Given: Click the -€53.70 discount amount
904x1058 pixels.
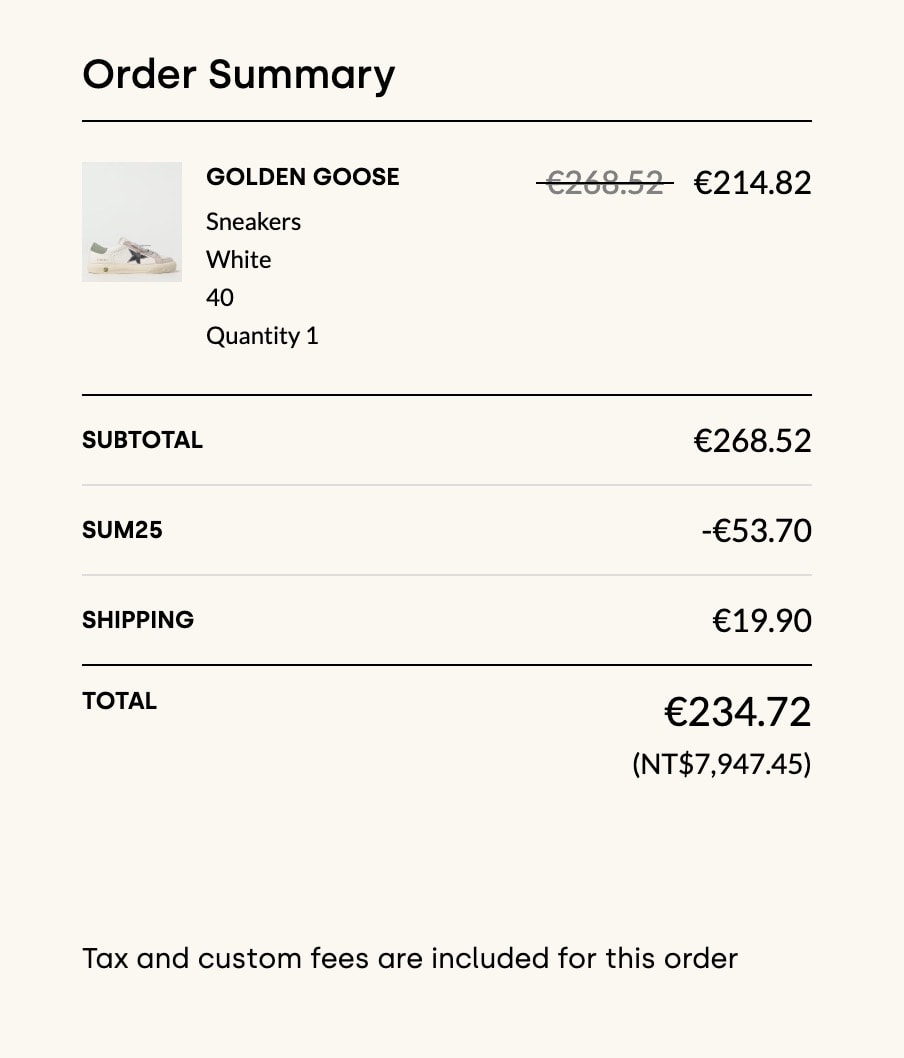Looking at the screenshot, I should [x=756, y=531].
